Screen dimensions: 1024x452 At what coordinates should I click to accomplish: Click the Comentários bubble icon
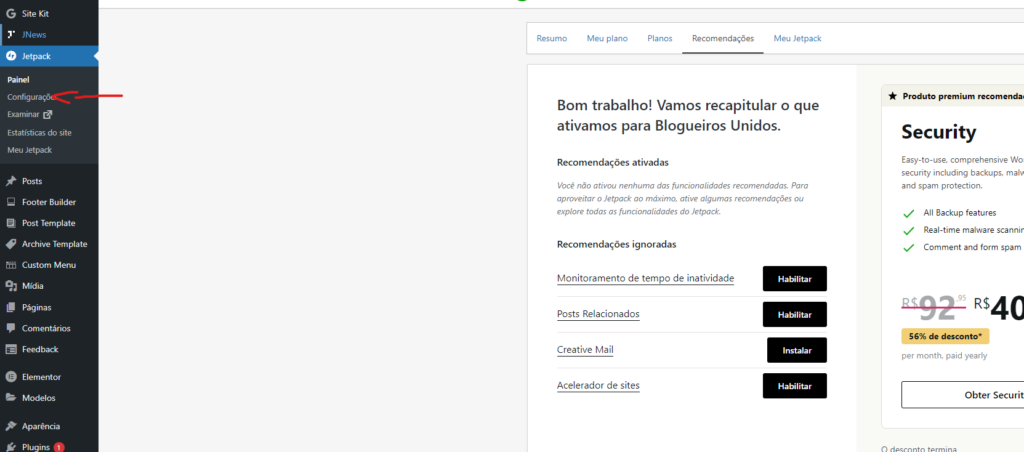pos(11,328)
